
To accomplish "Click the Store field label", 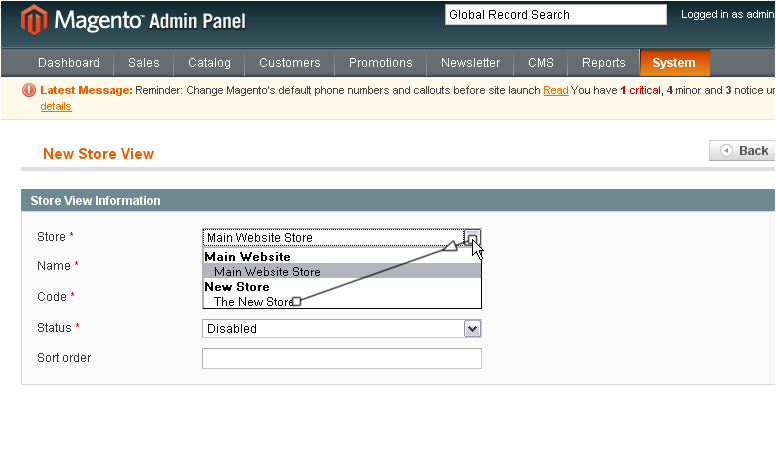I will coord(51,237).
